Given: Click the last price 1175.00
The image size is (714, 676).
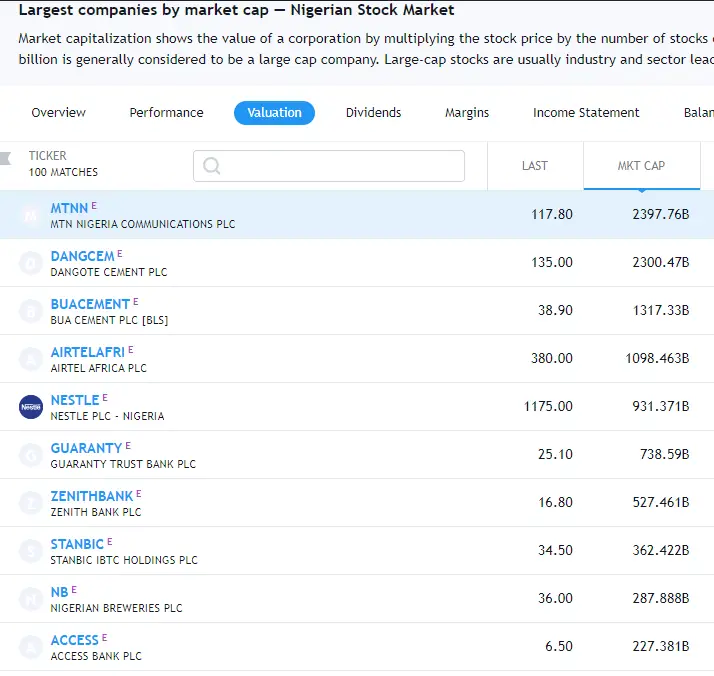Looking at the screenshot, I should (x=548, y=407).
